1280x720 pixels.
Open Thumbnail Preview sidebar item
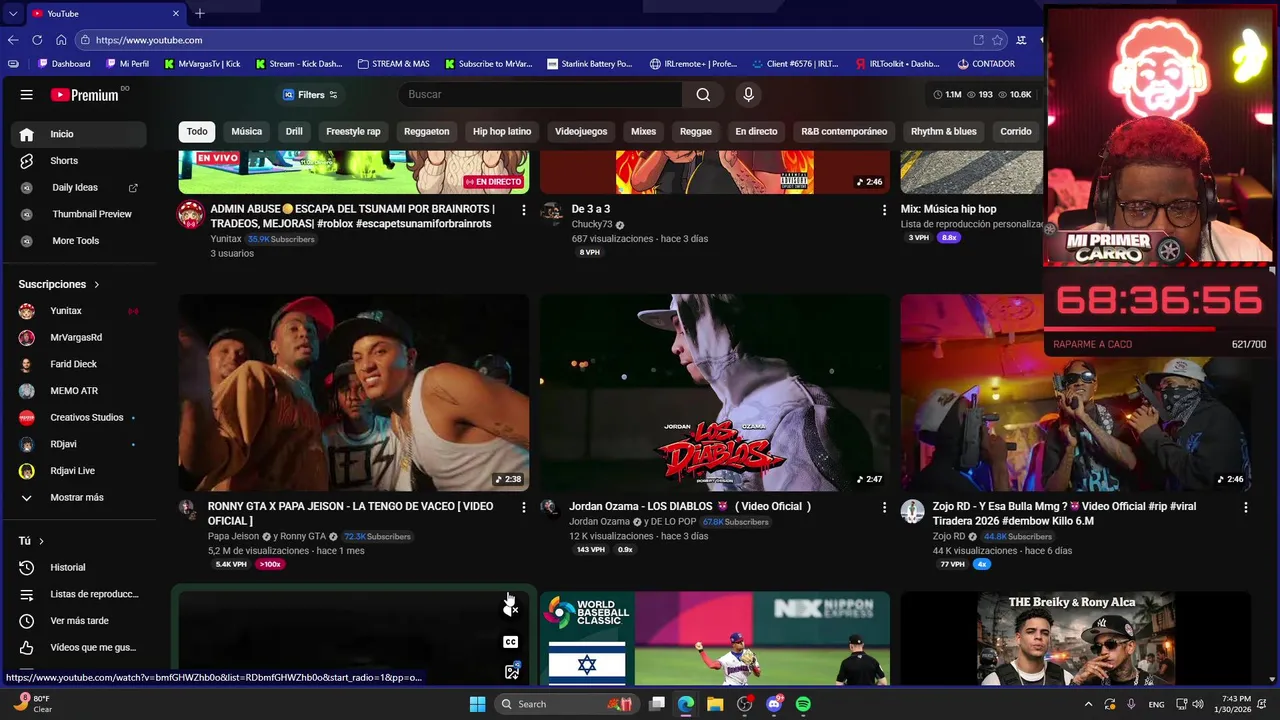pyautogui.click(x=79, y=214)
